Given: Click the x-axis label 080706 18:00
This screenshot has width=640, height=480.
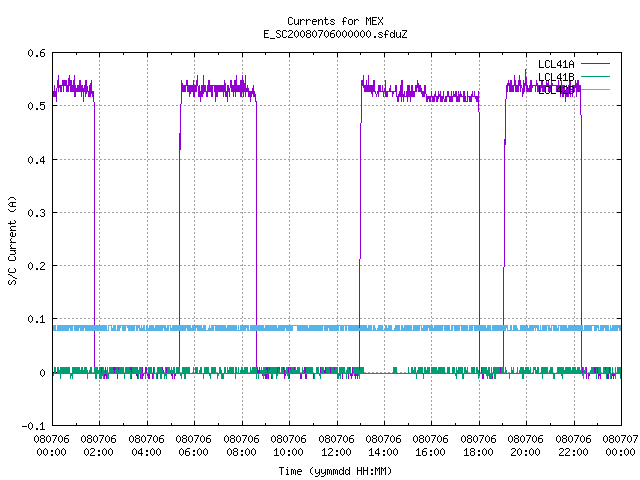Looking at the screenshot, I should click(x=478, y=446).
